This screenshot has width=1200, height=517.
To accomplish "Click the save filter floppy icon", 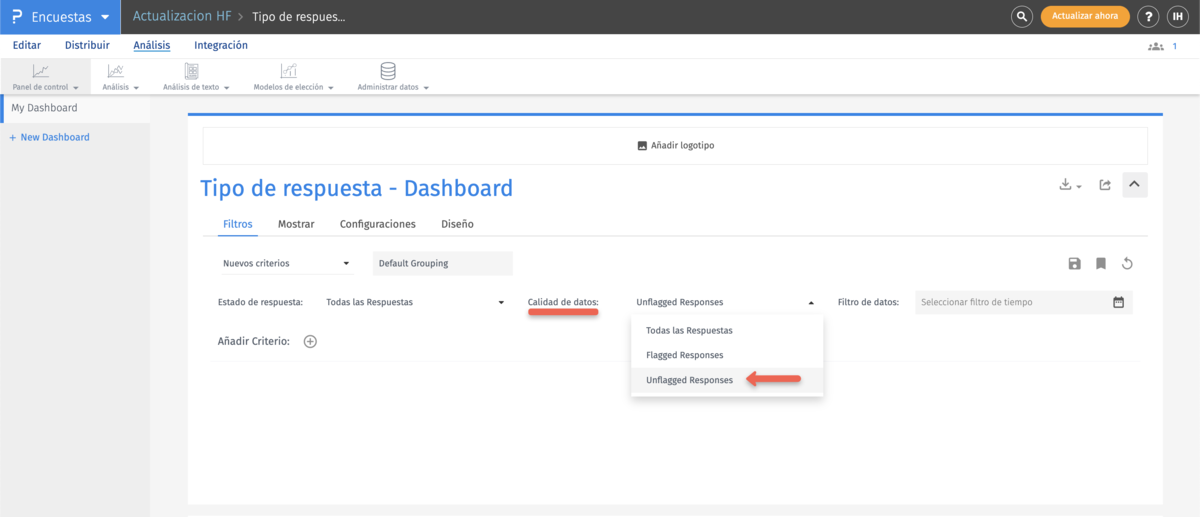I will (x=1074, y=264).
